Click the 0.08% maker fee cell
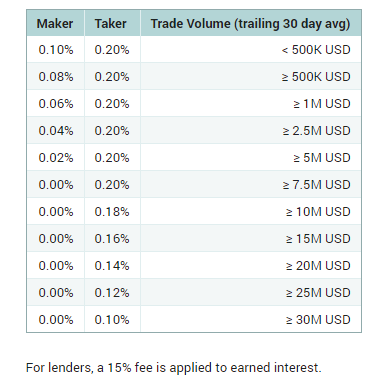The width and height of the screenshot is (387, 388). [55, 77]
